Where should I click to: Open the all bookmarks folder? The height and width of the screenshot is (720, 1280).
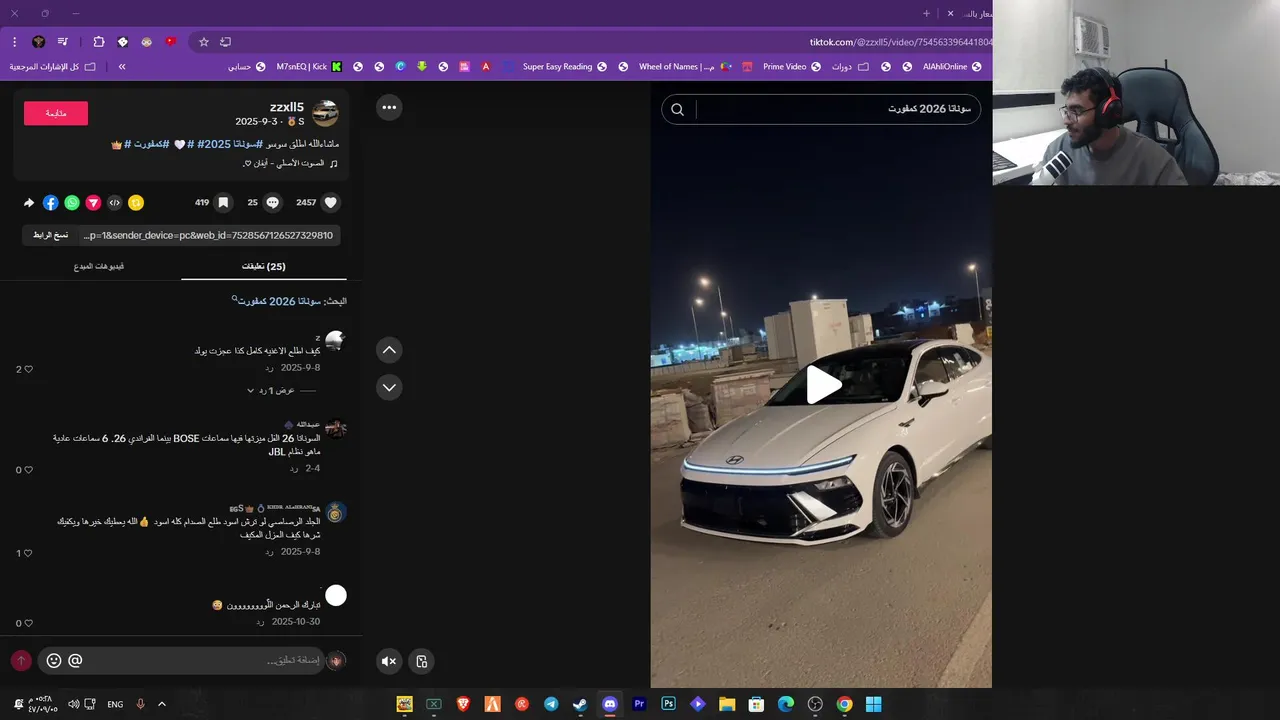53,67
